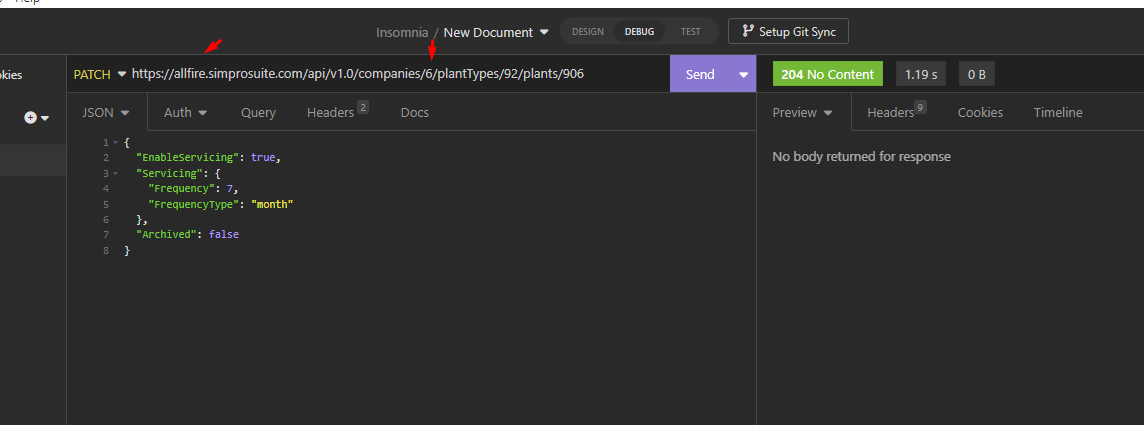
Task: Click the Send button
Action: [x=700, y=74]
